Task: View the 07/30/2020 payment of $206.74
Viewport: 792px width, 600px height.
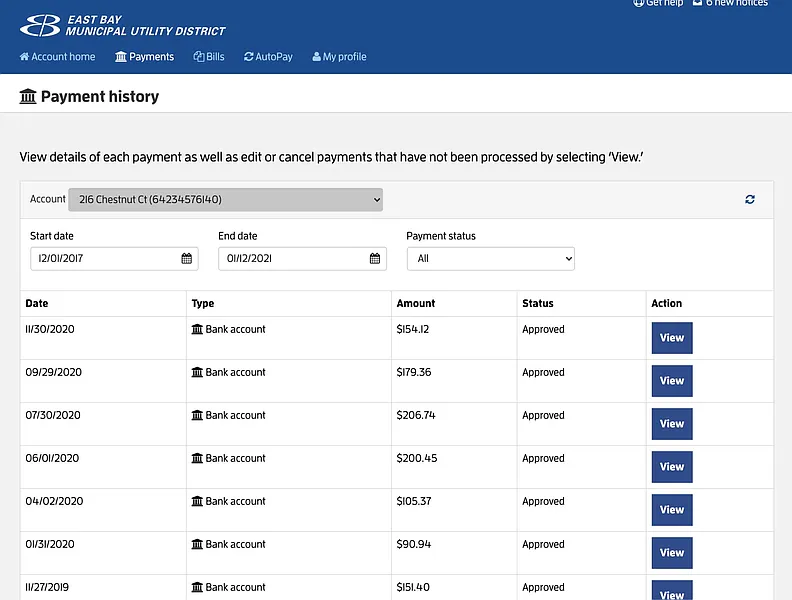Action: tap(671, 424)
